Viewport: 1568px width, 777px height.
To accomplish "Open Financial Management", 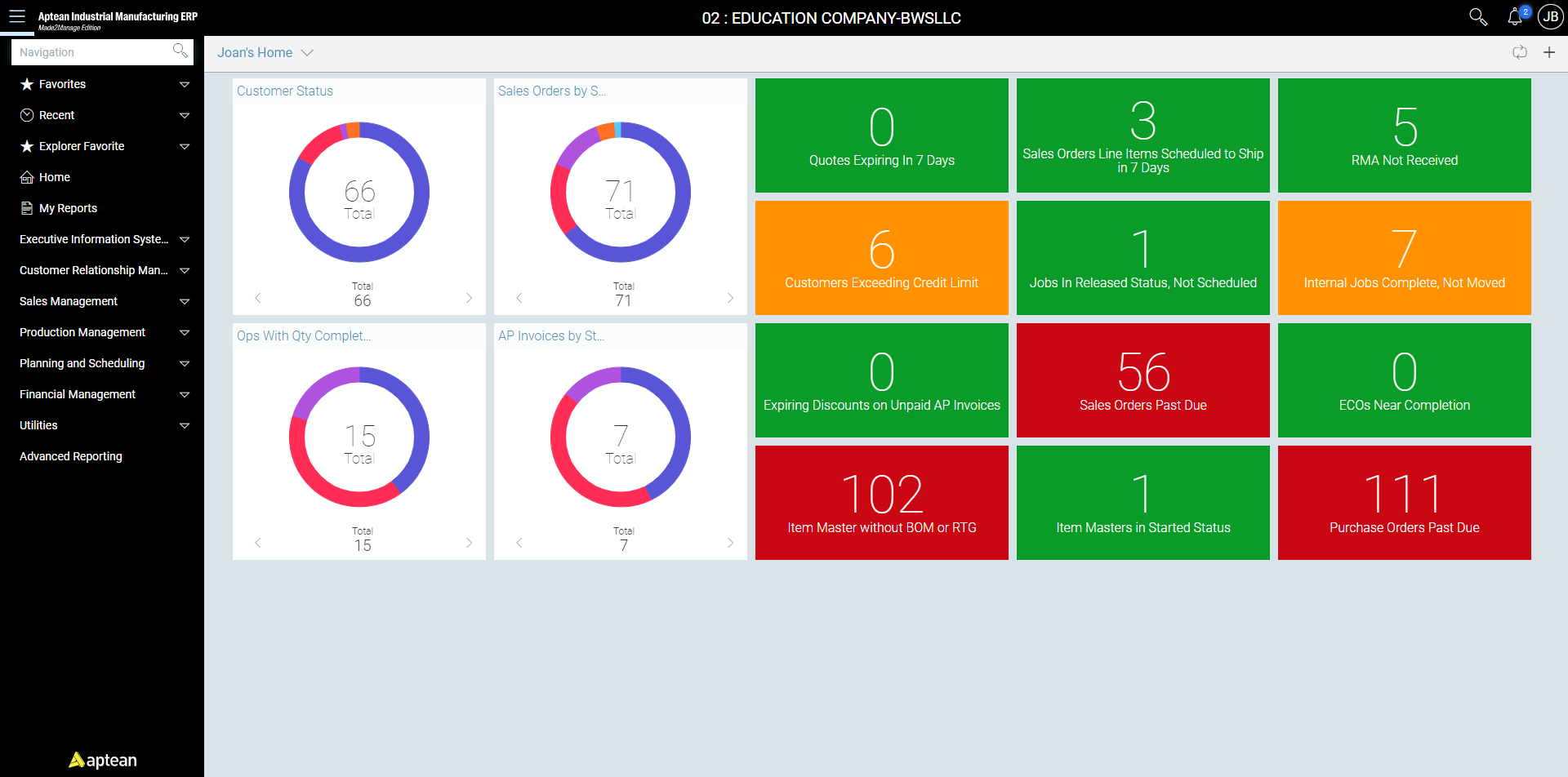I will tap(77, 394).
